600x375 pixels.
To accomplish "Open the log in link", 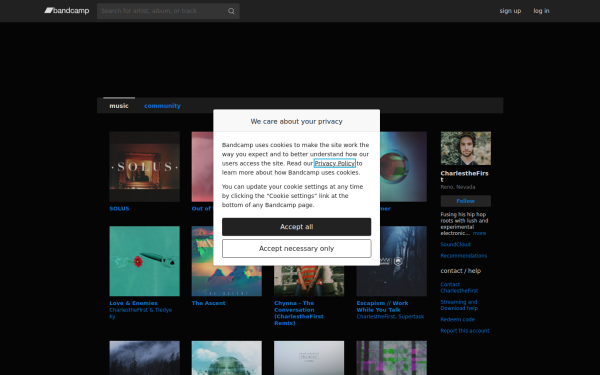I will [541, 11].
